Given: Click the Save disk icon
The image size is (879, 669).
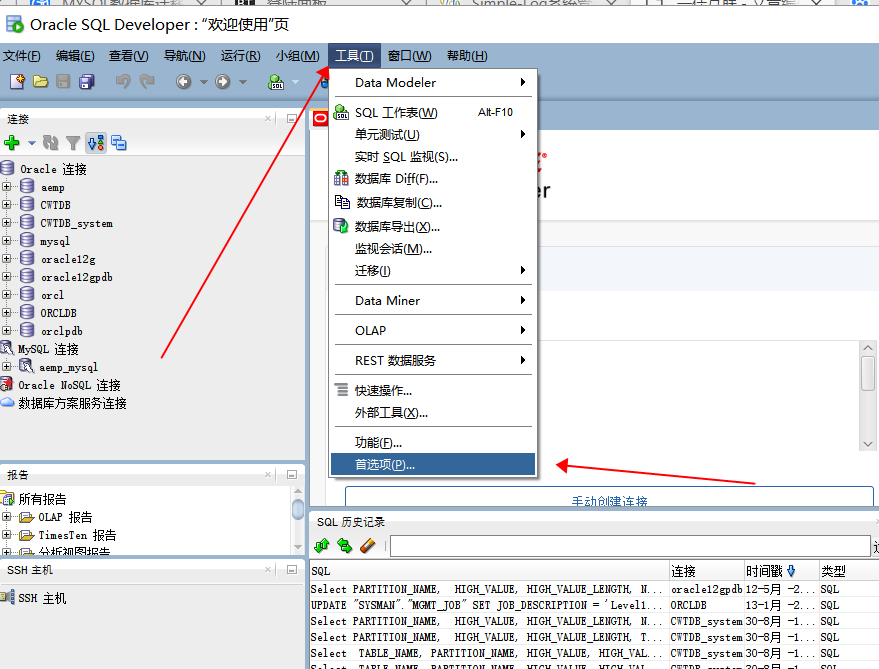Looking at the screenshot, I should pos(63,82).
